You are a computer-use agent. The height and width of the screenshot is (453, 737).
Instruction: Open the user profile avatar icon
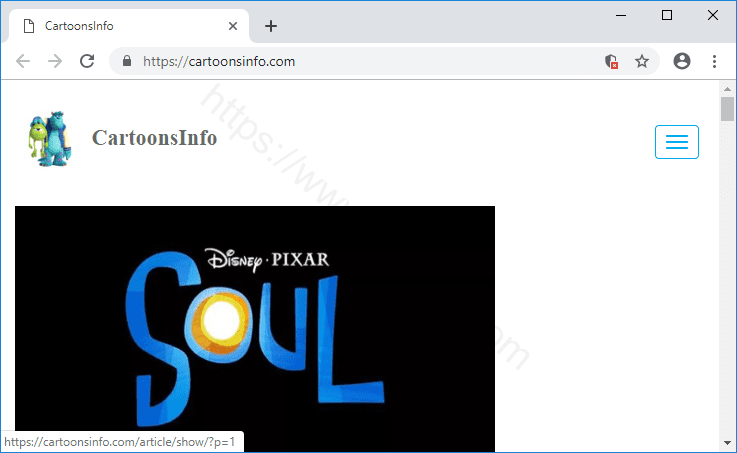(x=682, y=61)
